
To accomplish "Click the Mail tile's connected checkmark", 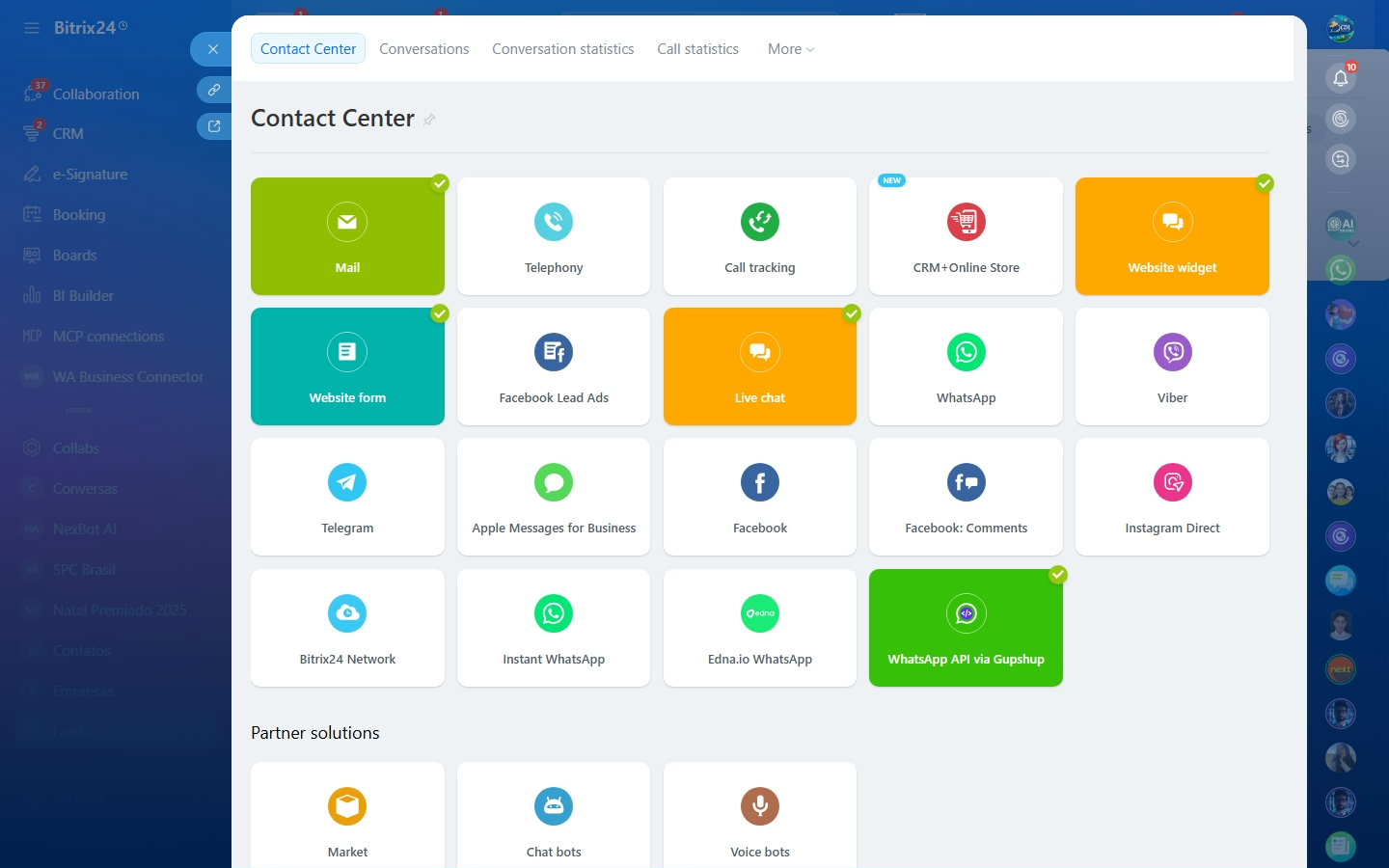I will click(x=440, y=182).
